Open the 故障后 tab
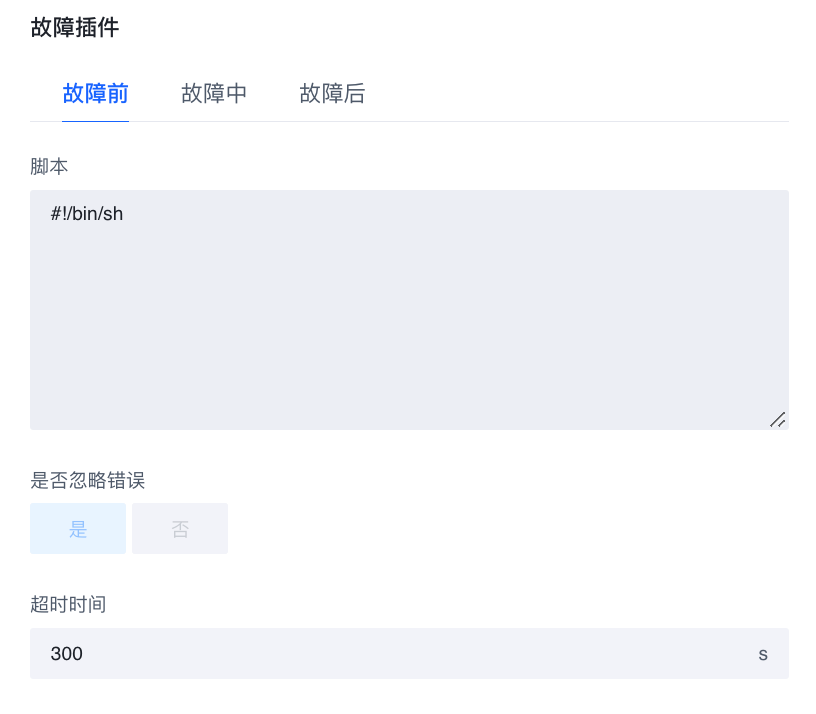 coord(332,94)
